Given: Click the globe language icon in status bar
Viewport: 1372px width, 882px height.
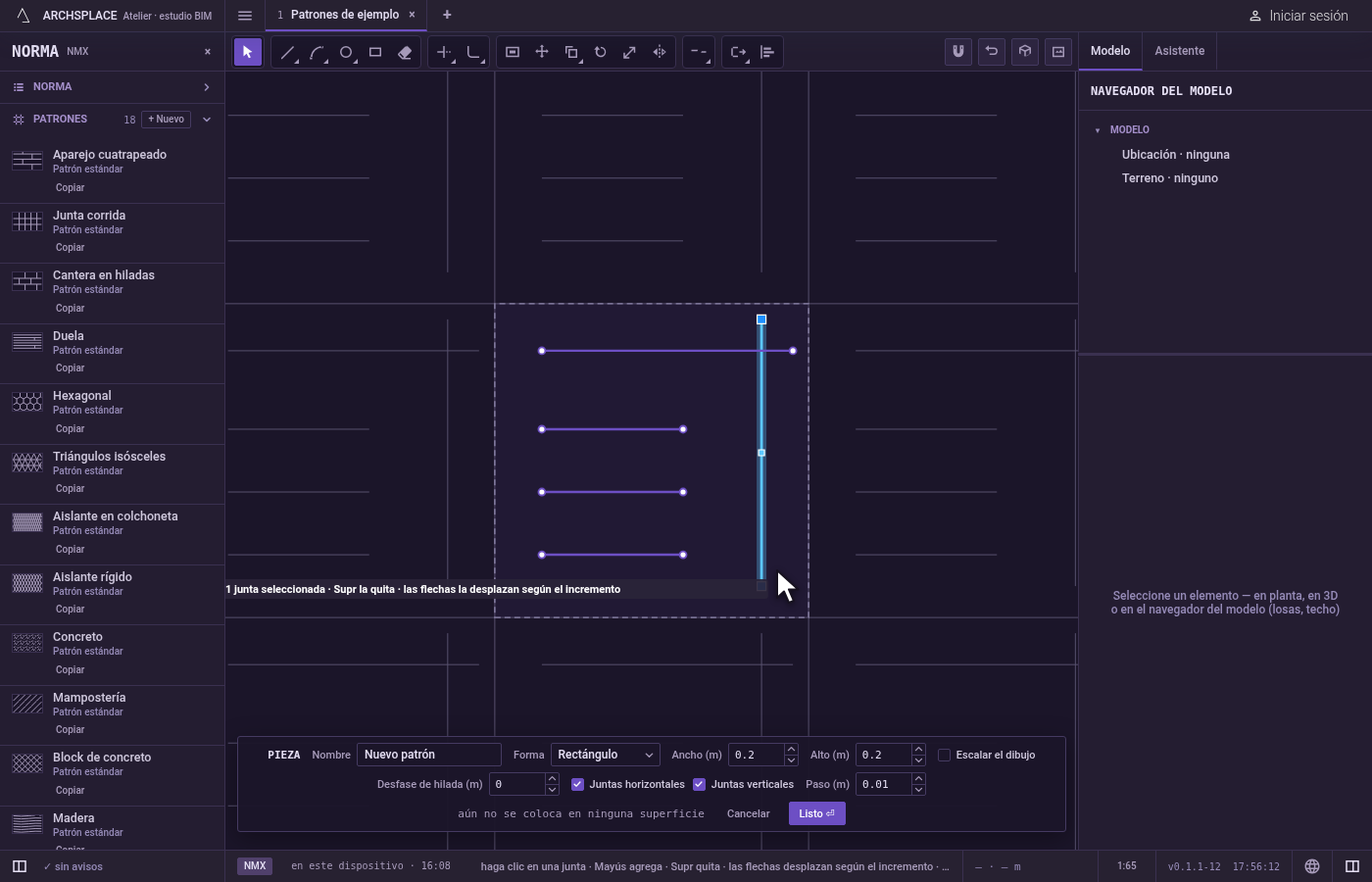Looking at the screenshot, I should pyautogui.click(x=1312, y=866).
